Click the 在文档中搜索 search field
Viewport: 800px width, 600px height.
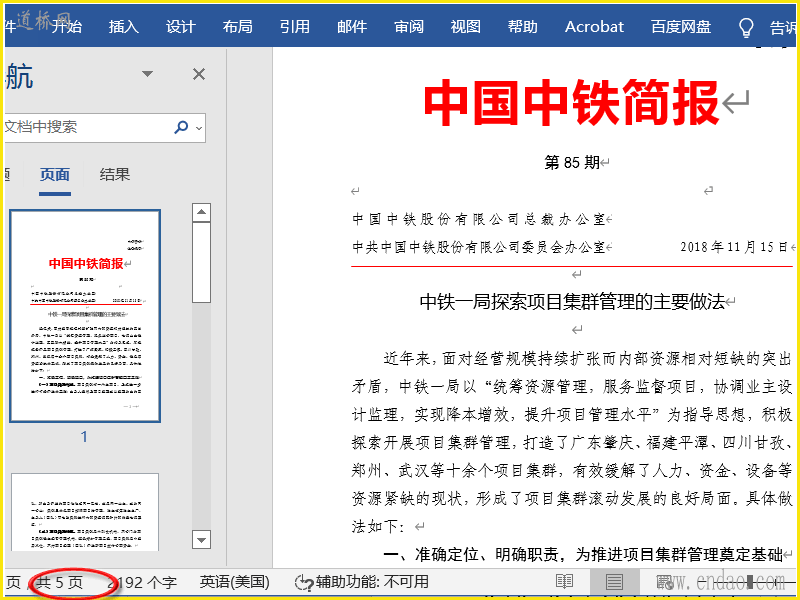[x=87, y=128]
